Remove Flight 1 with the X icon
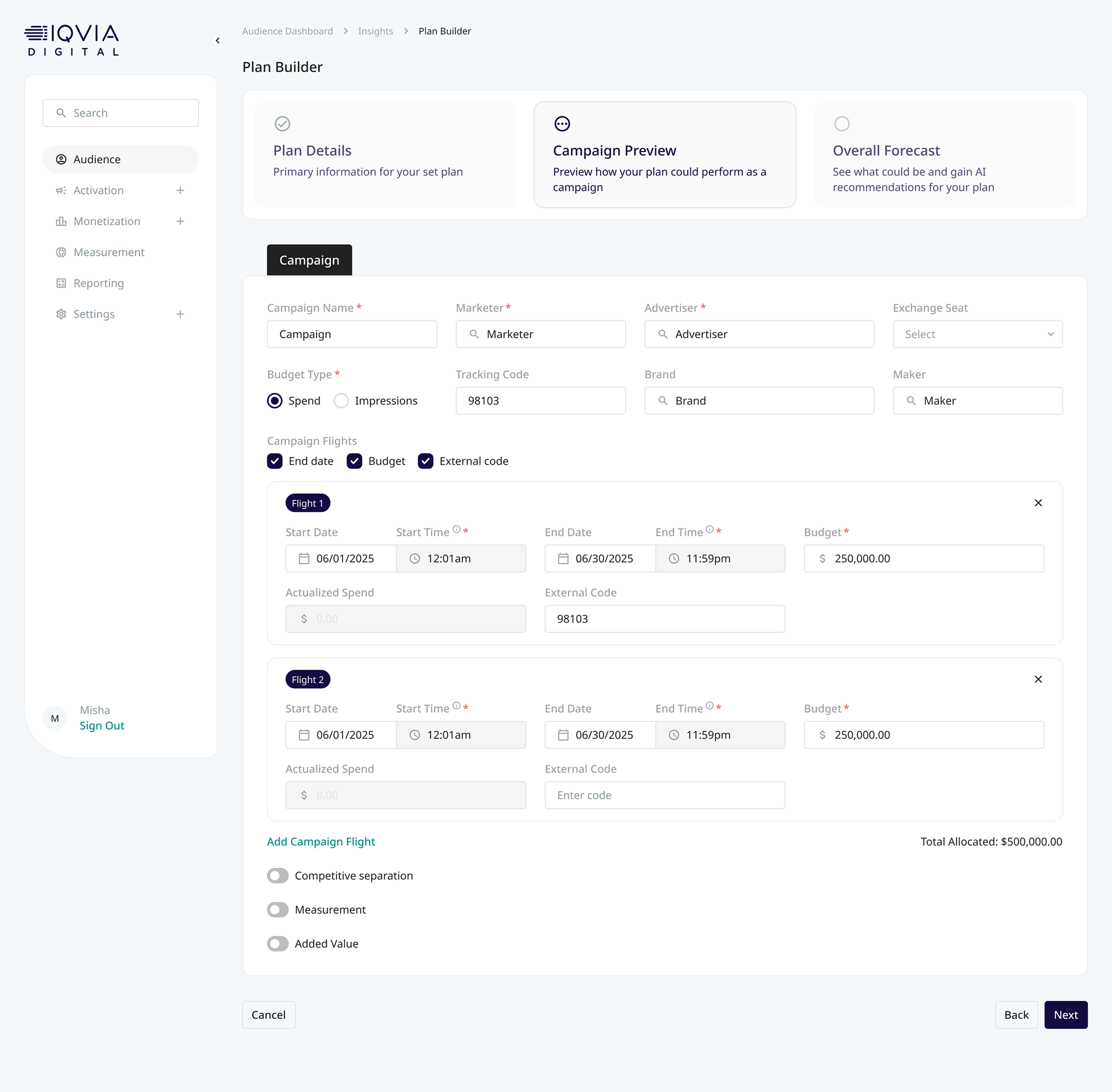The height and width of the screenshot is (1092, 1112). pyautogui.click(x=1038, y=503)
